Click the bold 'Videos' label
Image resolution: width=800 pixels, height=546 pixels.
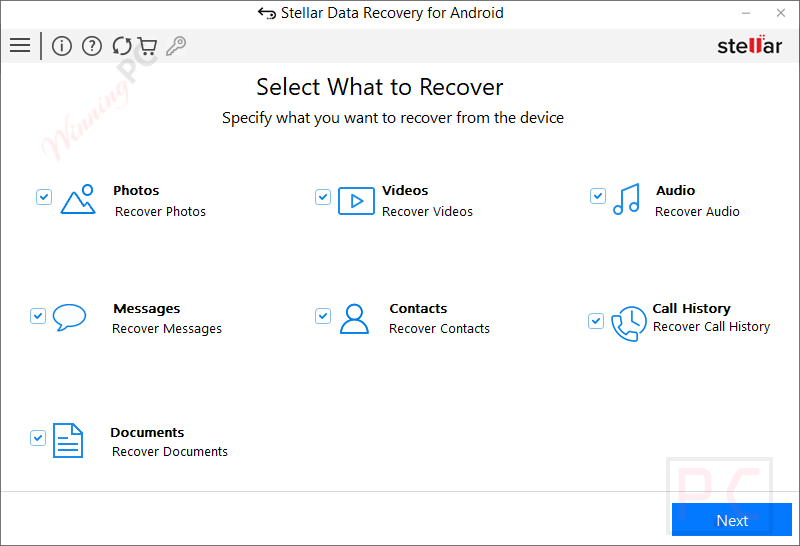(405, 191)
